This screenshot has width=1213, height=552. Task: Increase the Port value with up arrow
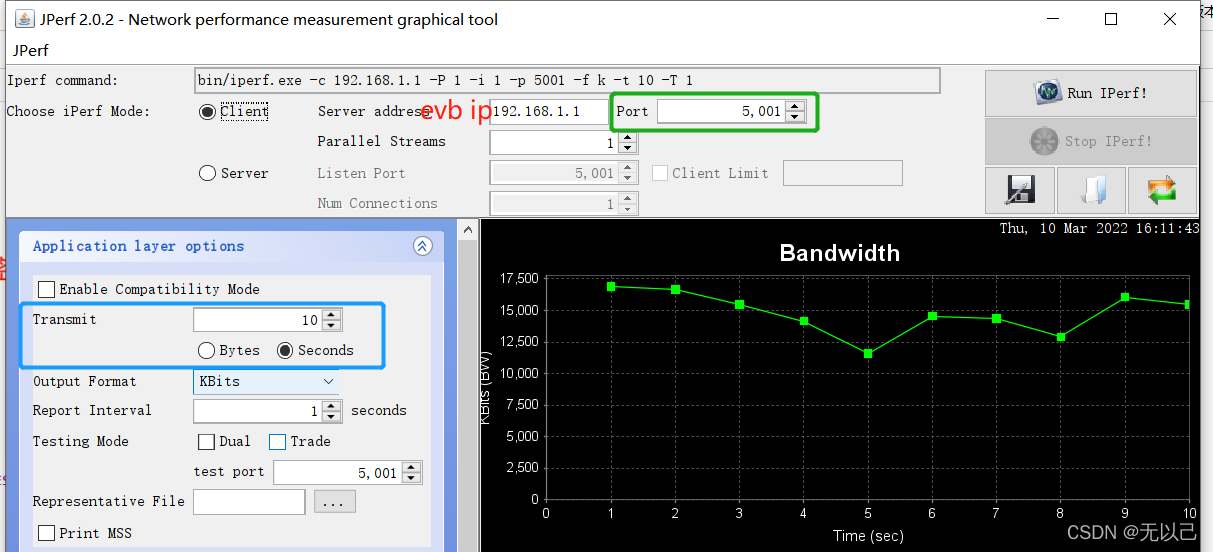point(795,106)
